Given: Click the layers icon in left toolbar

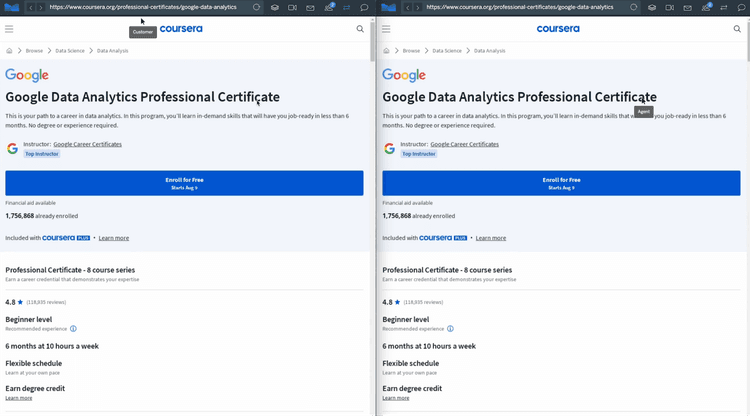Looking at the screenshot, I should (x=274, y=7).
